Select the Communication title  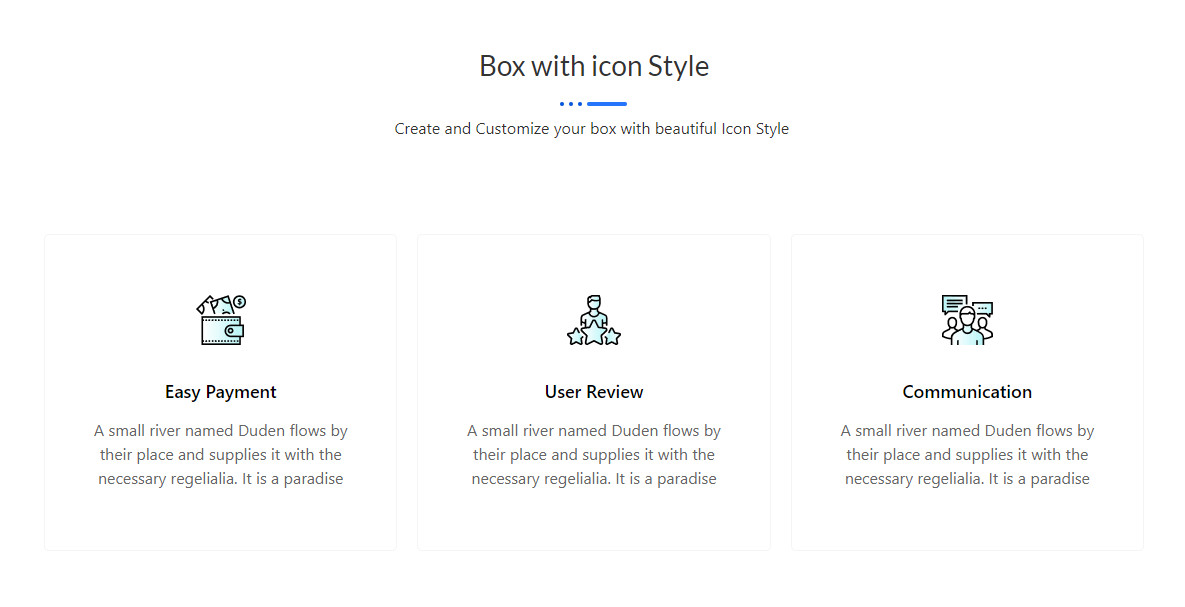point(967,392)
